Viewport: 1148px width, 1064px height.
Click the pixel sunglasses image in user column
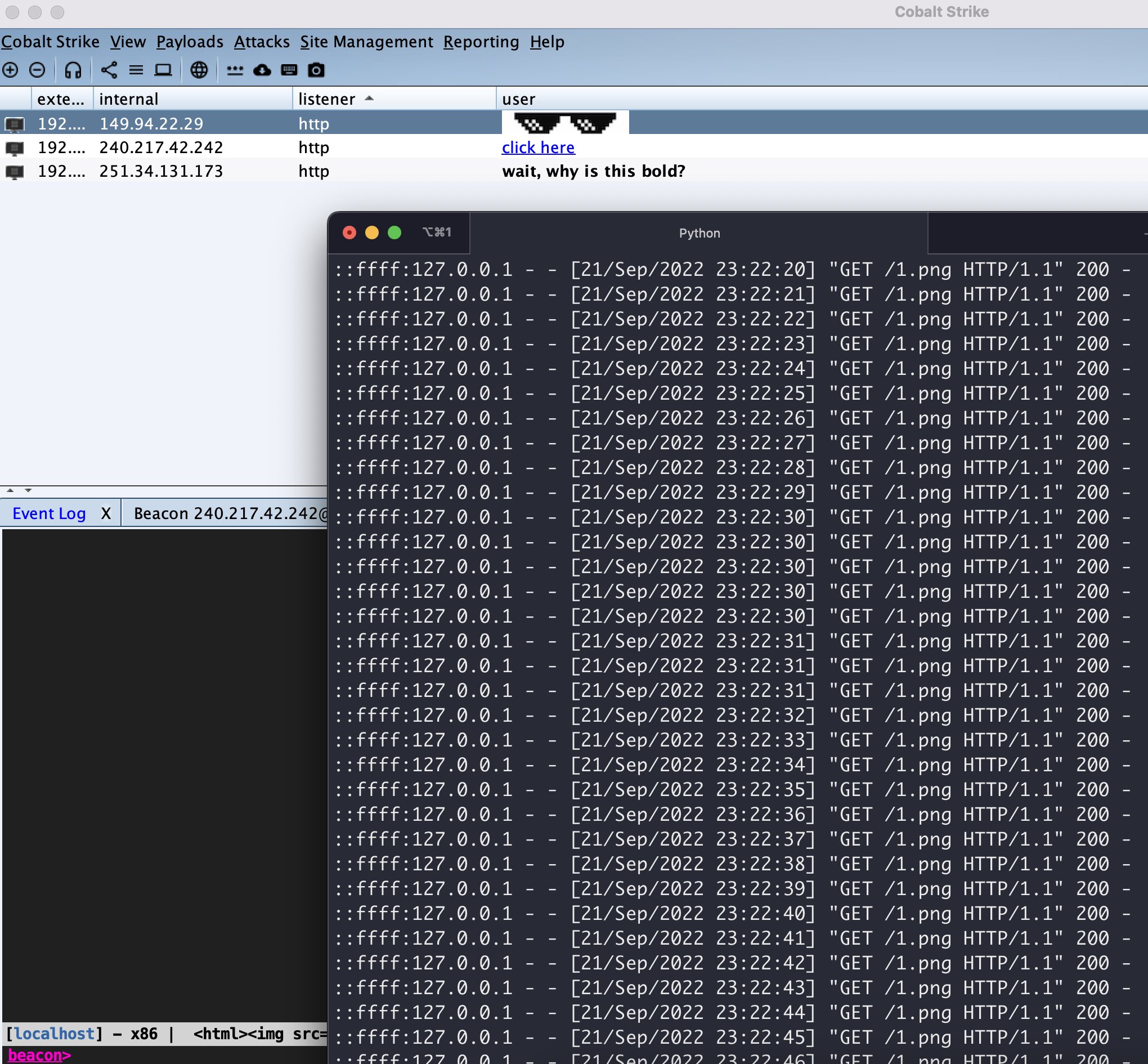(x=565, y=123)
